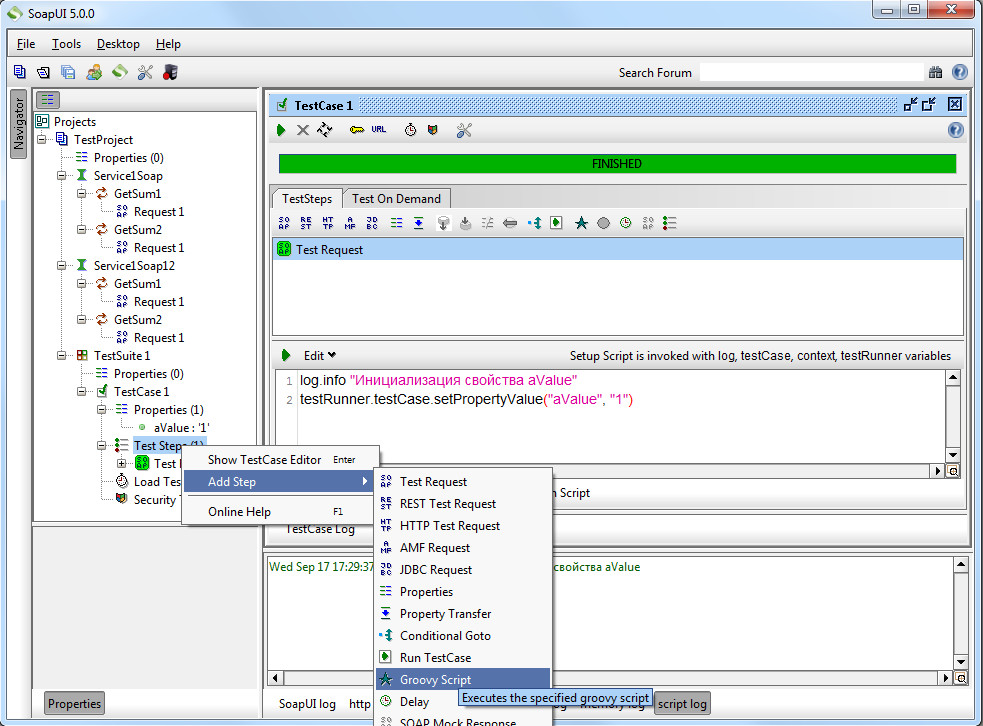Click the Search Forum input field
The image size is (983, 726).
pos(812,73)
